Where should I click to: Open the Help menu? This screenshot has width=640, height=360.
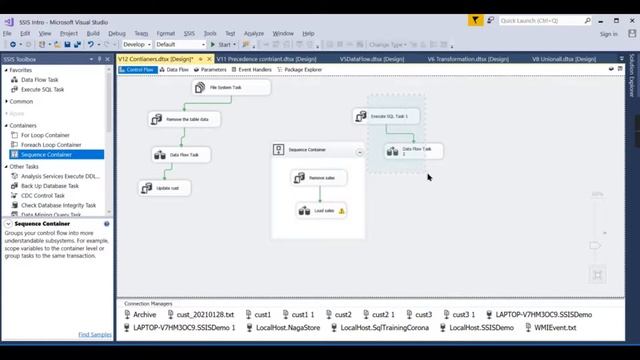tap(308, 33)
